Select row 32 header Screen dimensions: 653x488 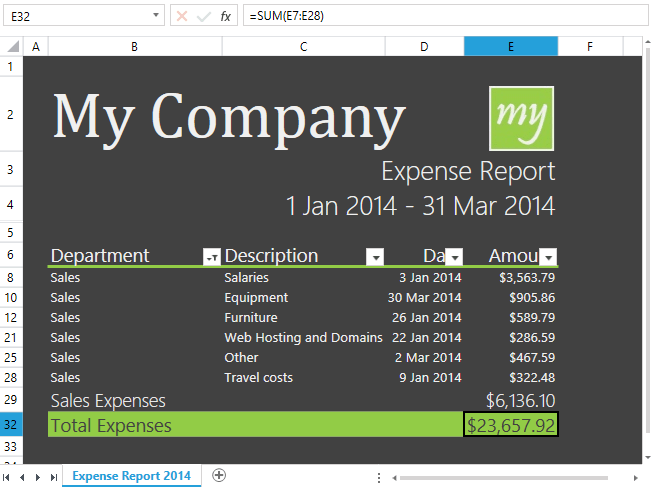[x=11, y=425]
